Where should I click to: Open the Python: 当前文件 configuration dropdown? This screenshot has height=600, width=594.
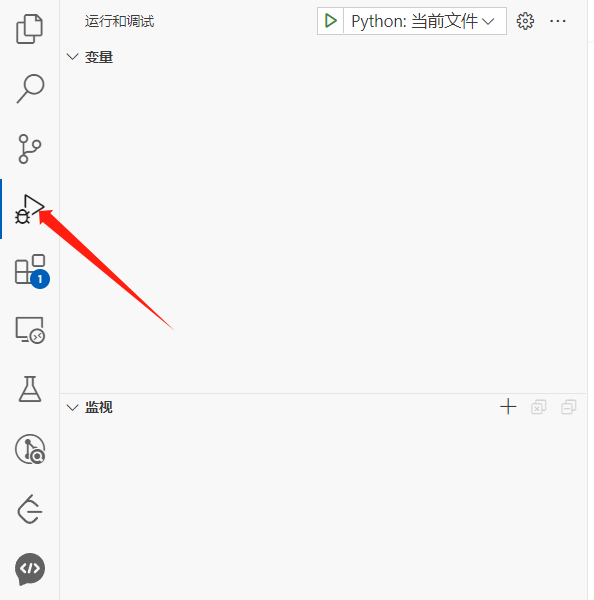pos(423,21)
